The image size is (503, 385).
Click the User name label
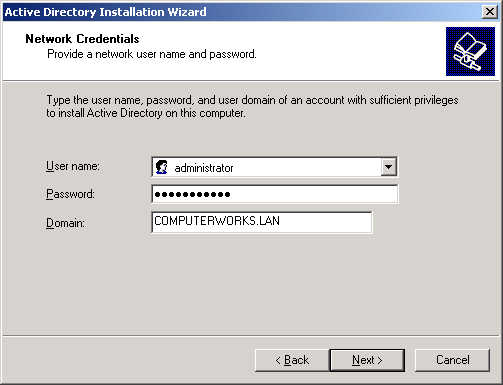tap(73, 166)
